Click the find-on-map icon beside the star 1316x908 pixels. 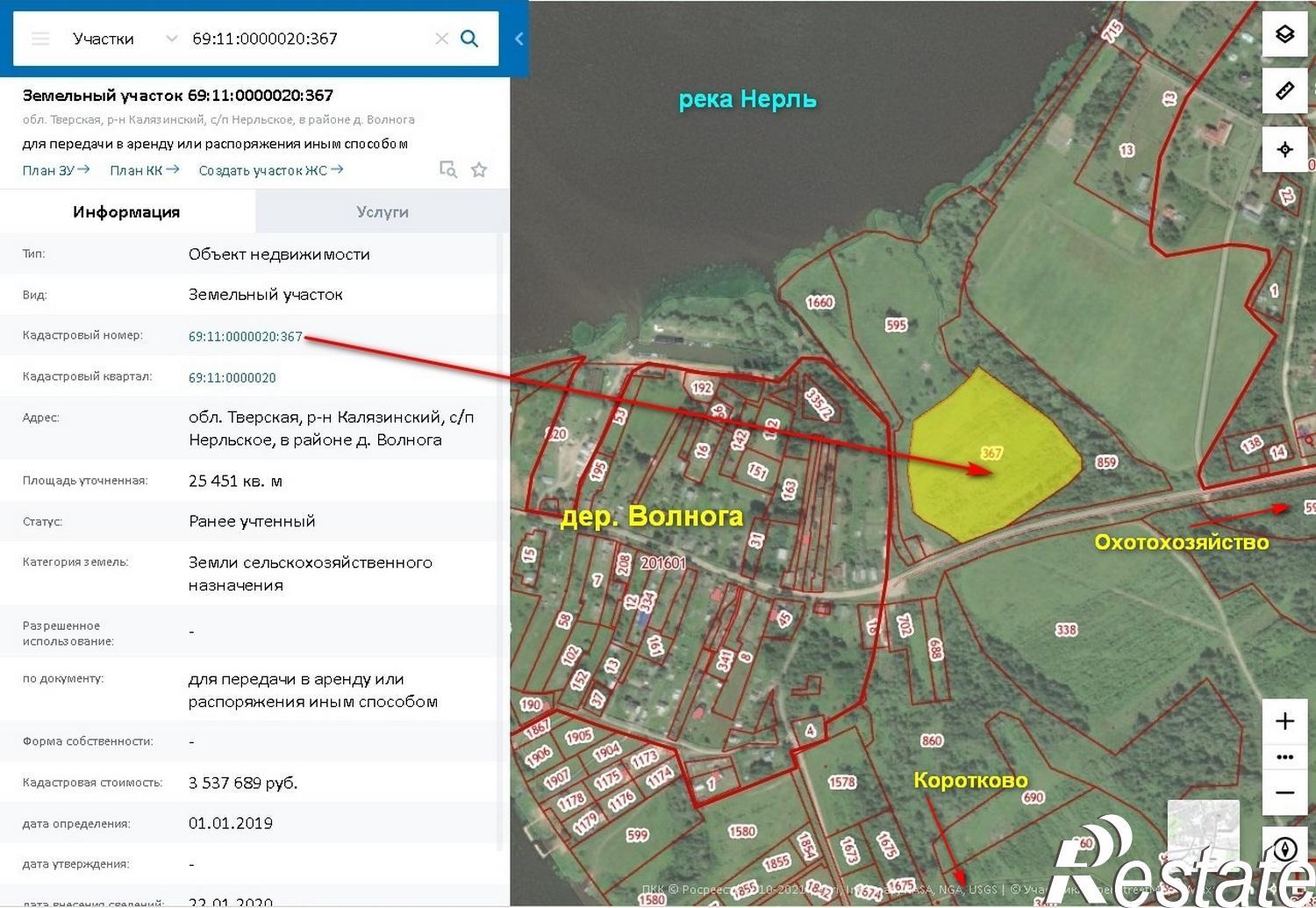tap(448, 169)
